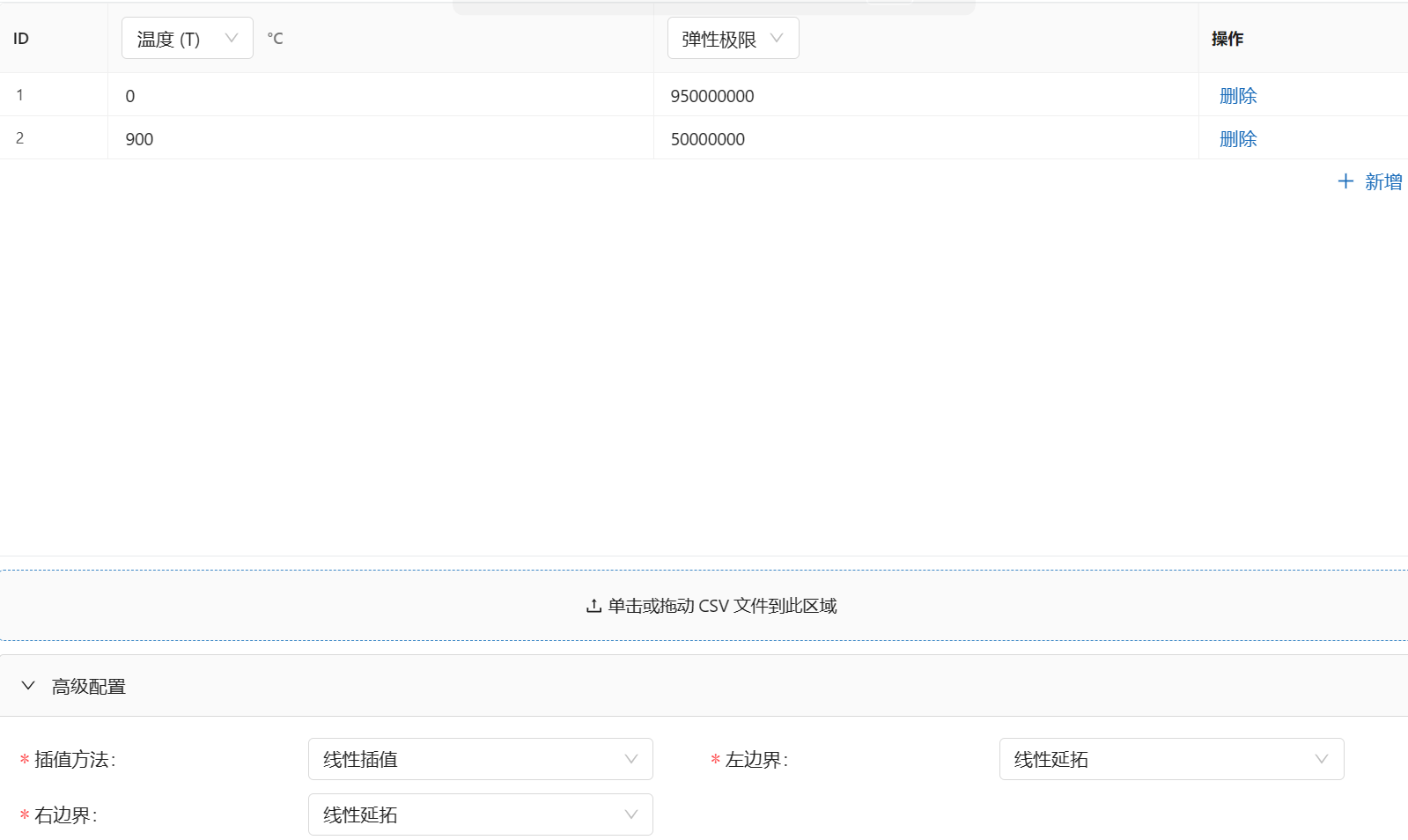Viewport: 1408px width, 840px height.
Task: Click the 右边界 label
Action: pos(65,815)
